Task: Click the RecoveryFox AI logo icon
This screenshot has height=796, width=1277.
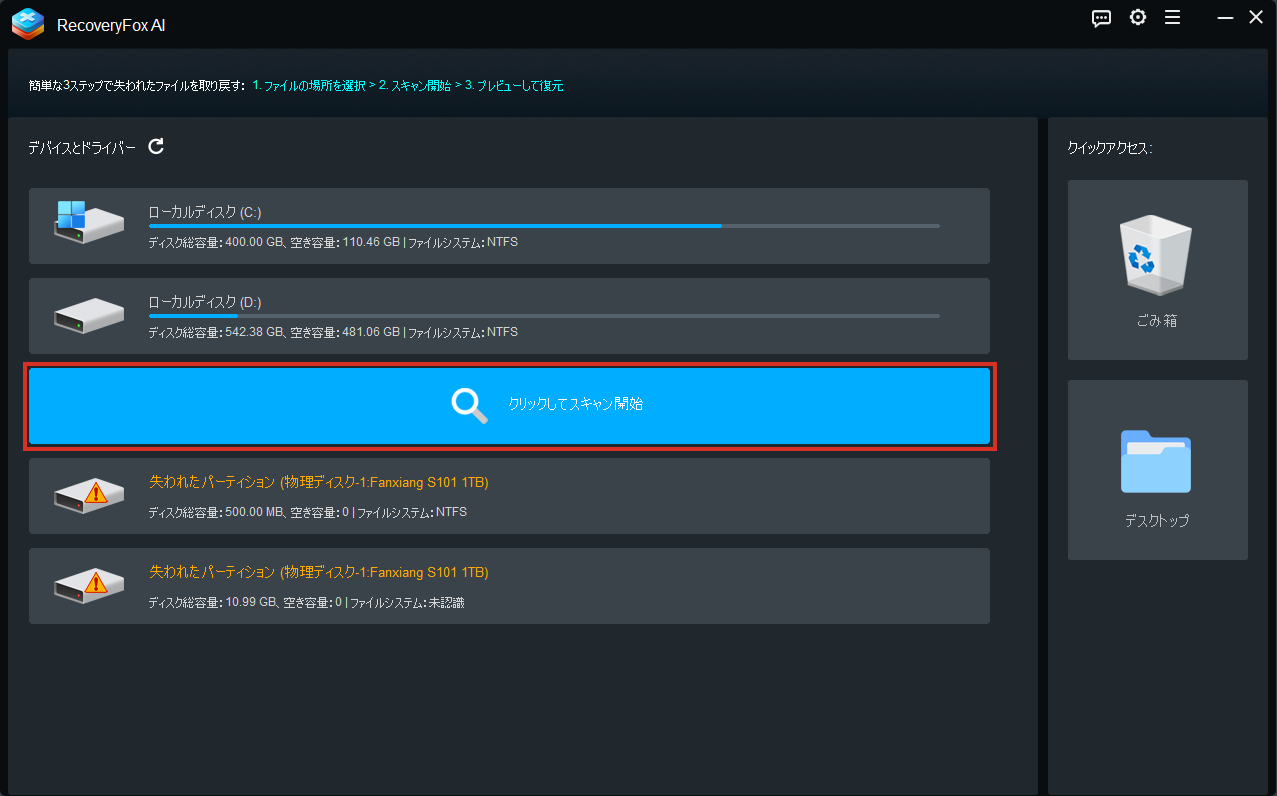Action: [28, 24]
